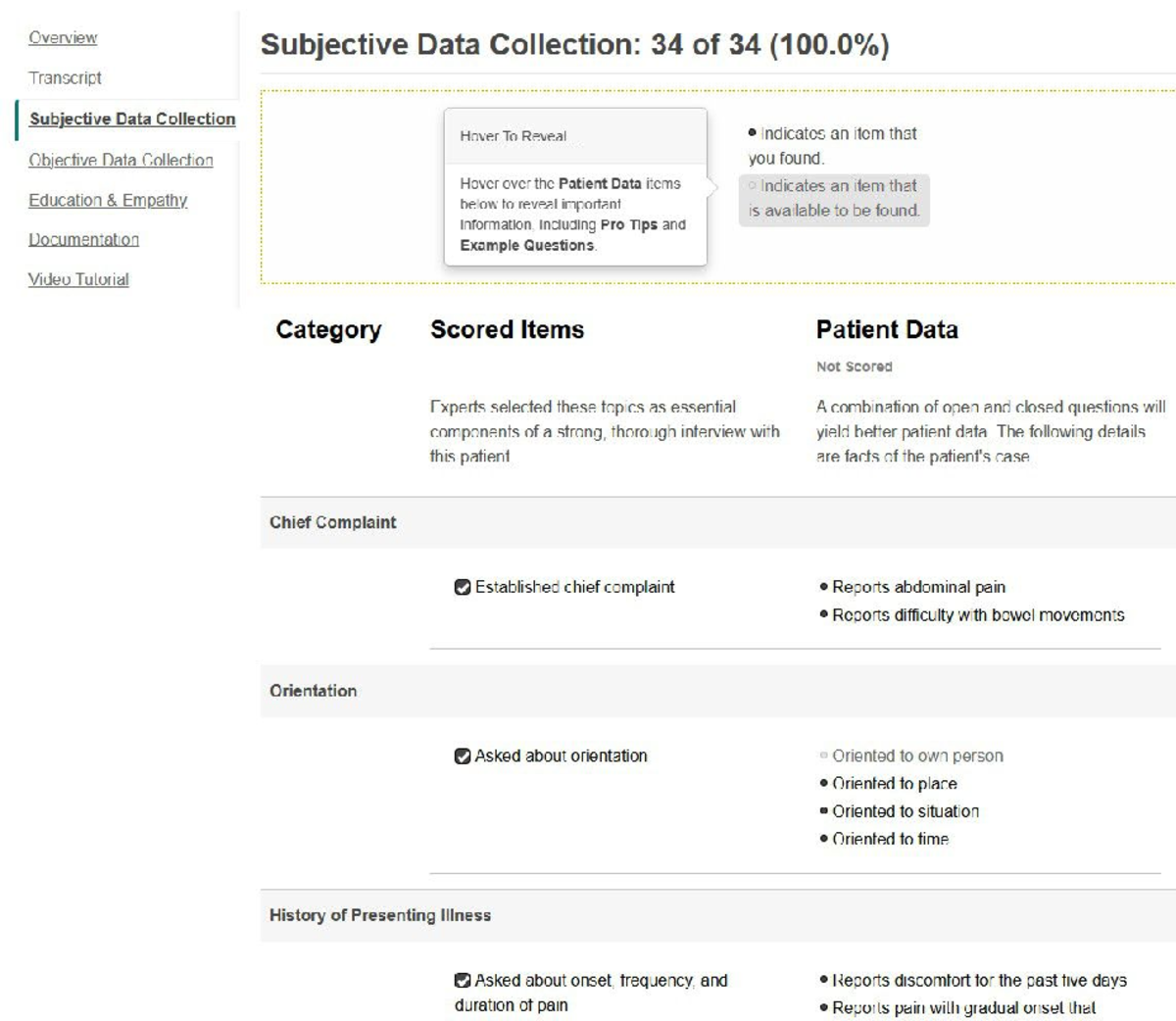Open the Objective Data Collection link

click(121, 161)
